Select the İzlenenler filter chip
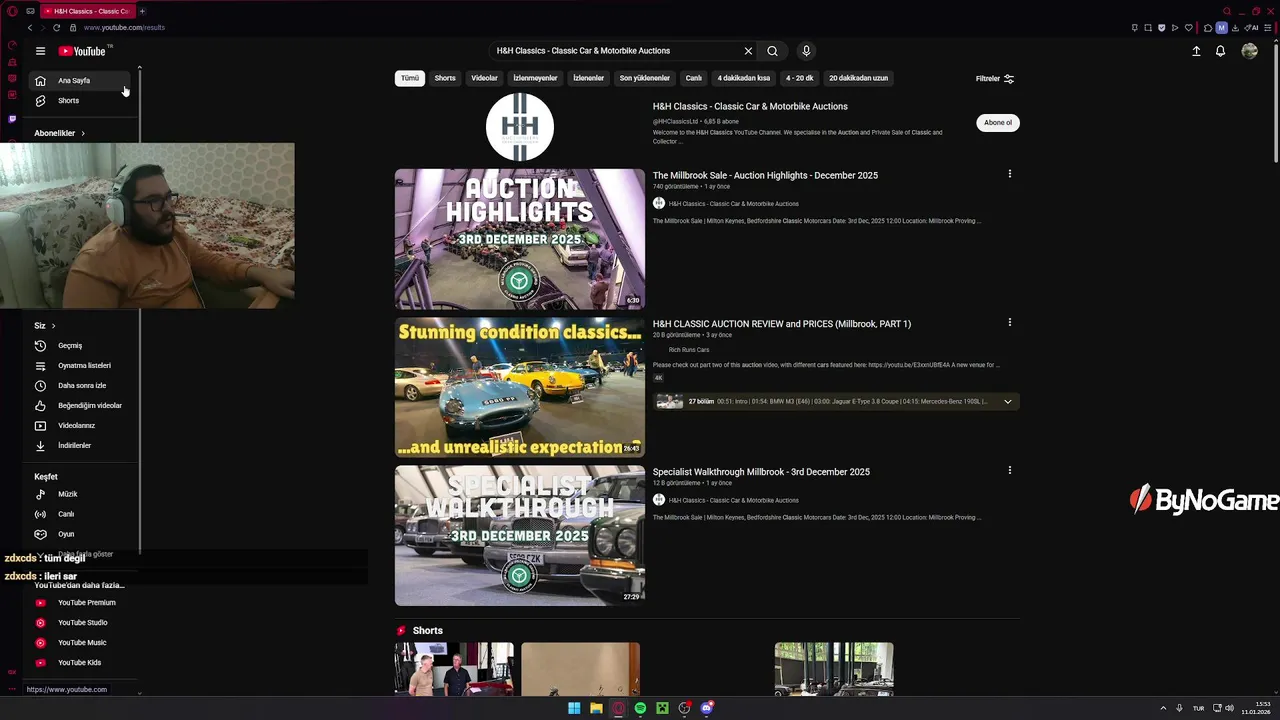The height and width of the screenshot is (720, 1280). click(588, 78)
